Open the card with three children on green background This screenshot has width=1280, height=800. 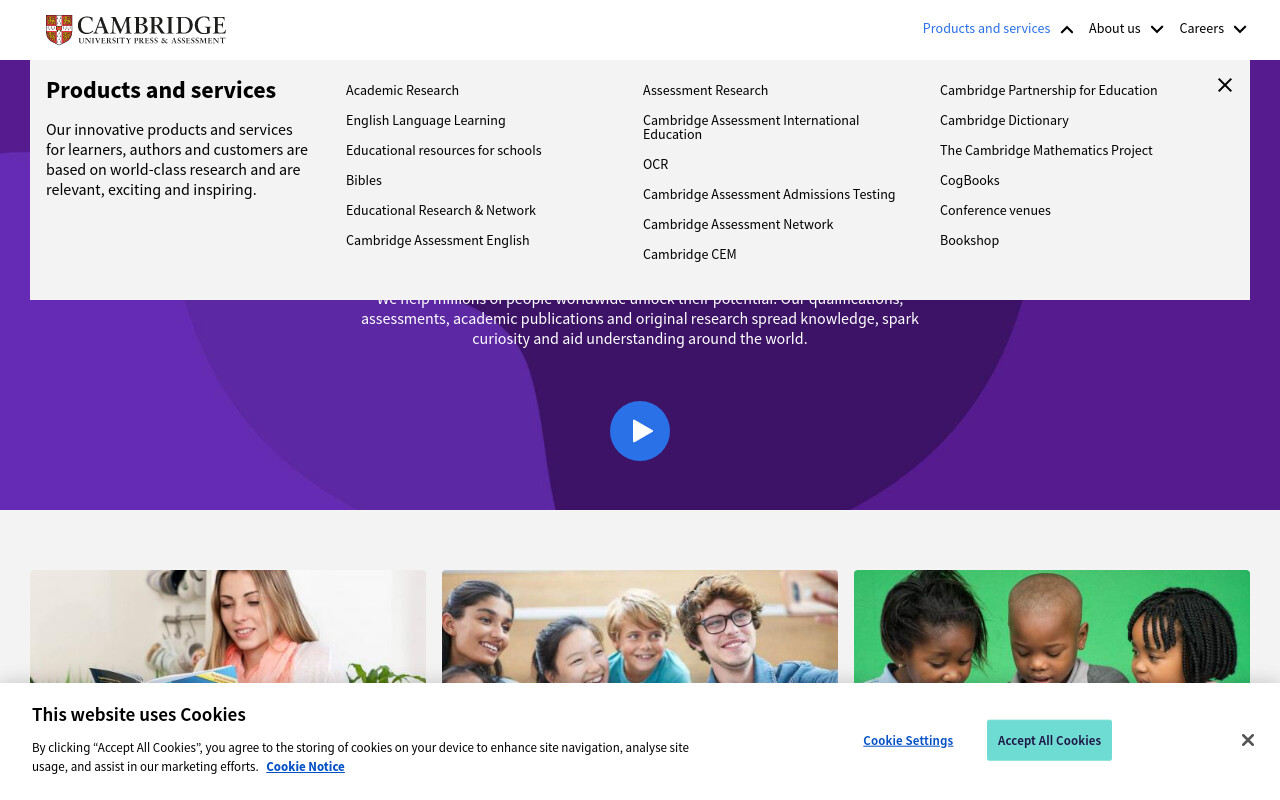coord(1052,627)
